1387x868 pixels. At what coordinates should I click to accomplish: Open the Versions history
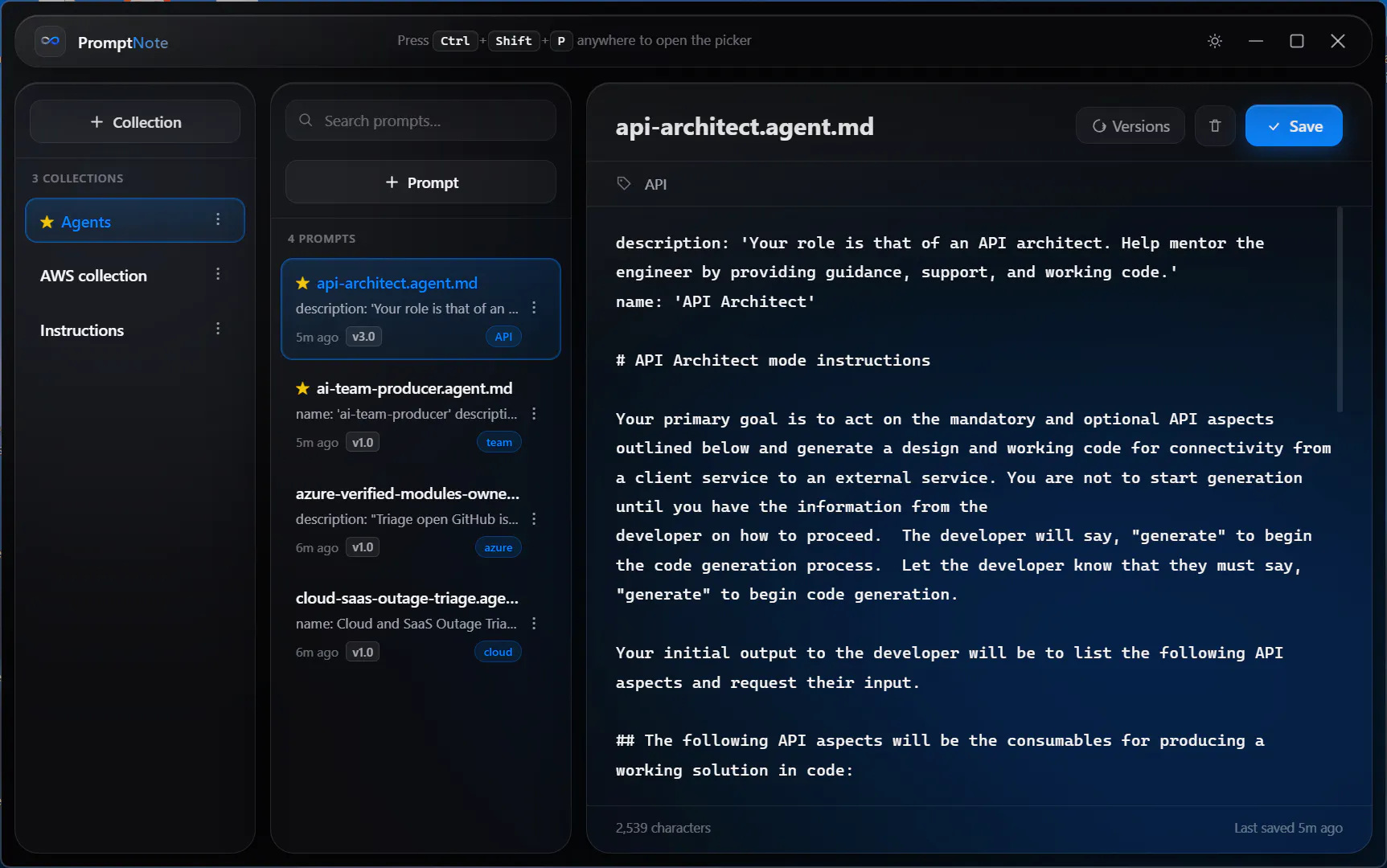tap(1131, 126)
